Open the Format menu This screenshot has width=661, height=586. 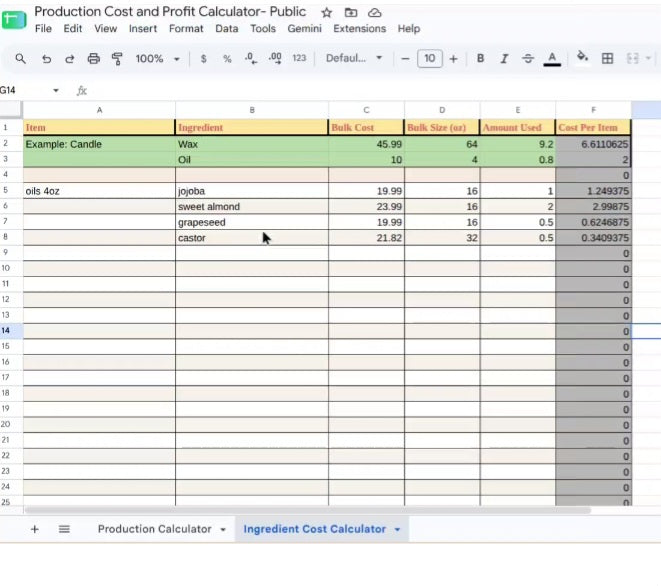pyautogui.click(x=186, y=29)
